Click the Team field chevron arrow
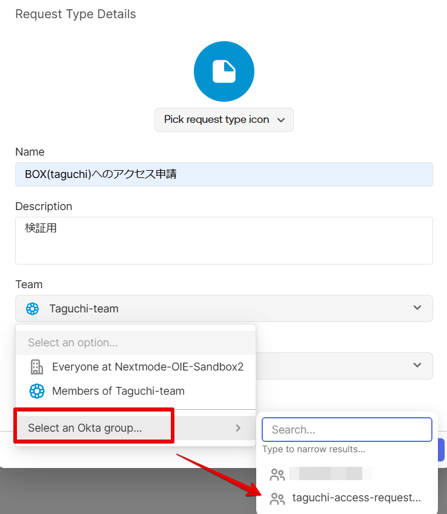447x514 pixels. [x=417, y=308]
